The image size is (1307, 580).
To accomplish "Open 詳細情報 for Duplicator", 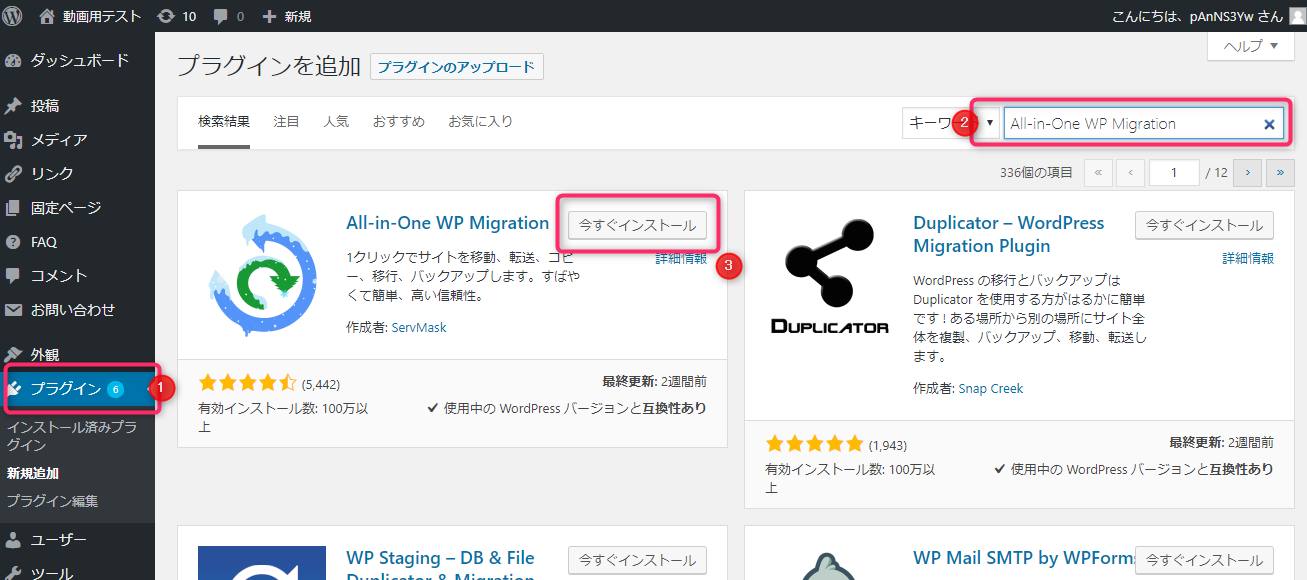I will point(1248,258).
